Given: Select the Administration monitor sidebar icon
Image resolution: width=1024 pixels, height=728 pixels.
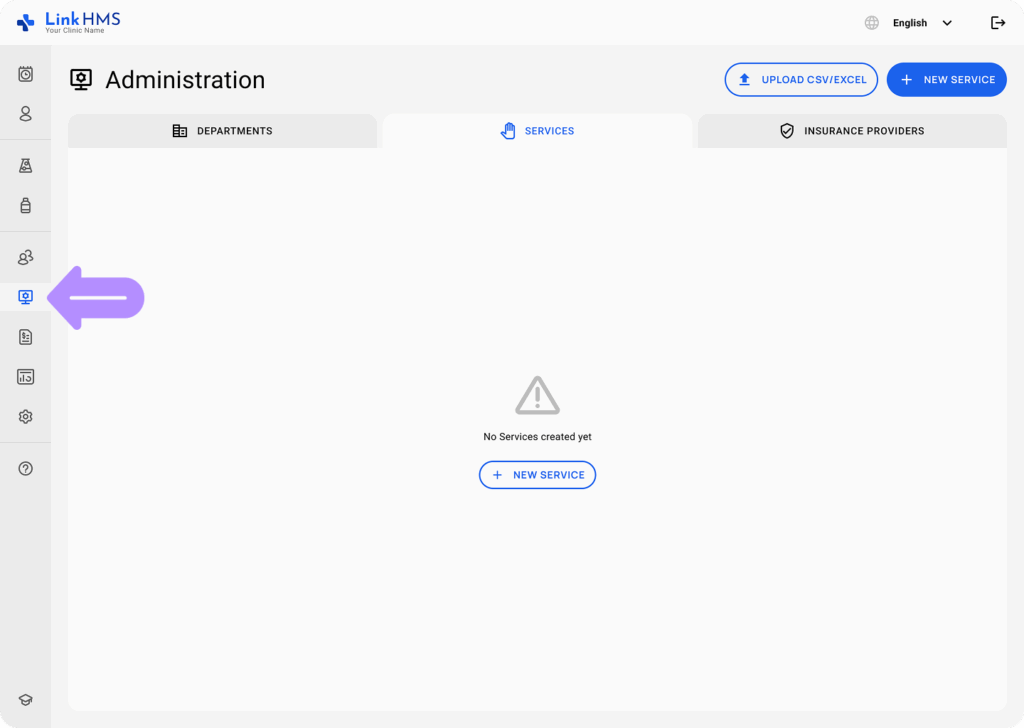Looking at the screenshot, I should (25, 297).
